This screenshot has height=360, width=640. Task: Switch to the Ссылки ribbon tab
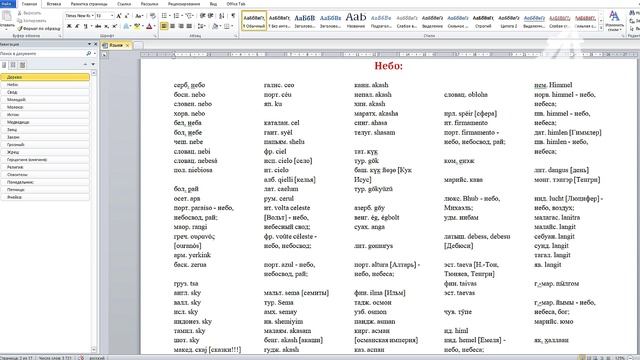[124, 4]
